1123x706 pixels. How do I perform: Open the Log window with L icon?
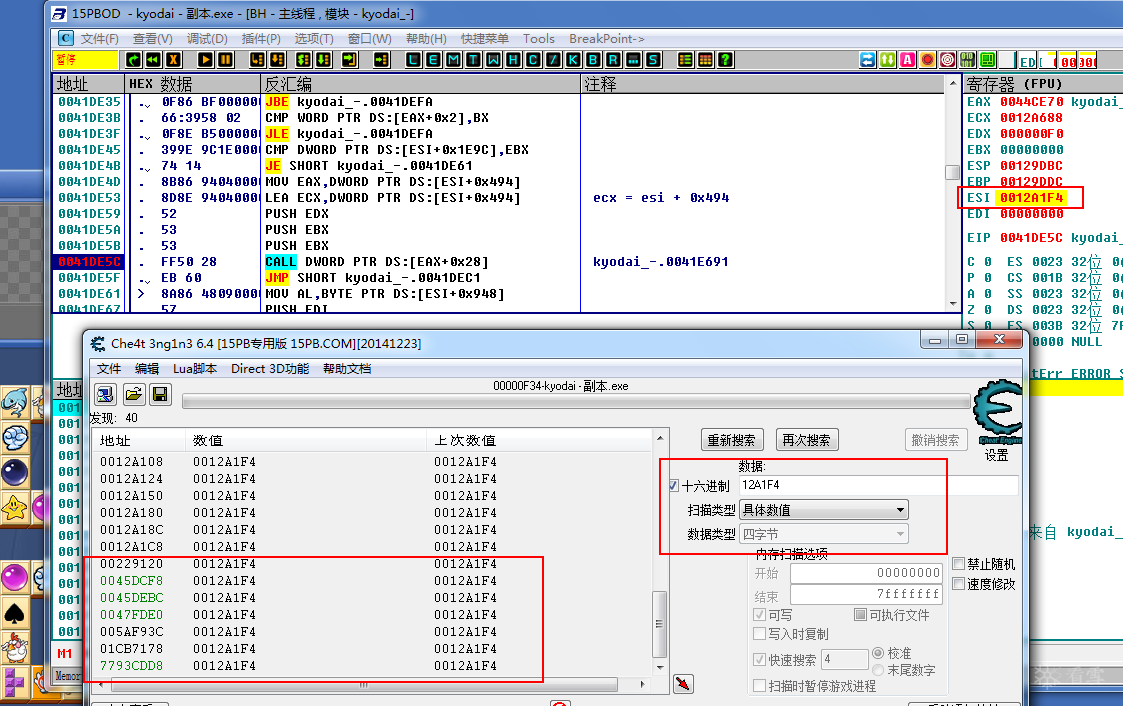coord(413,60)
